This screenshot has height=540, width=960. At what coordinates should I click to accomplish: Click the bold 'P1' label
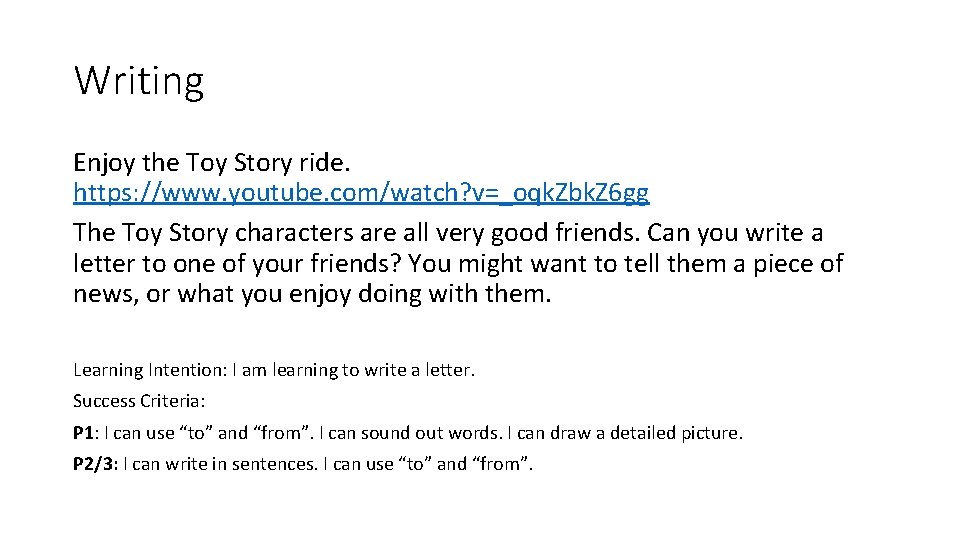click(x=83, y=433)
